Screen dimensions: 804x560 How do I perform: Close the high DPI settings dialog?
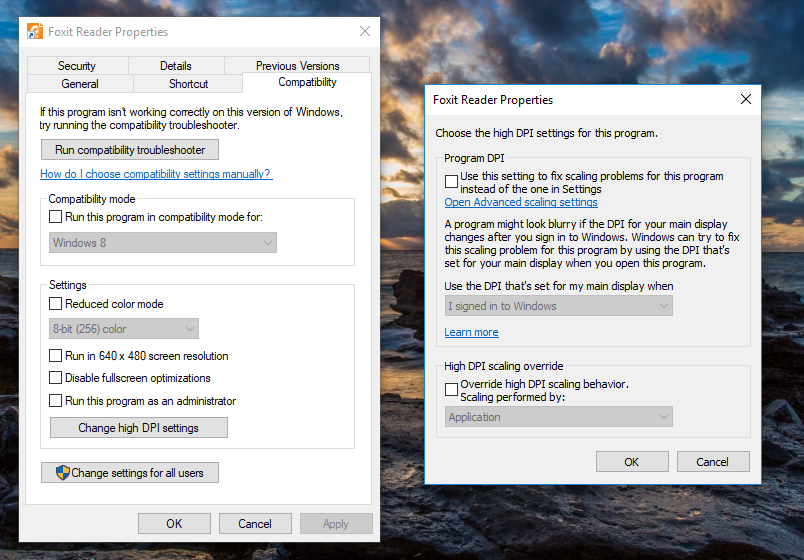(745, 100)
